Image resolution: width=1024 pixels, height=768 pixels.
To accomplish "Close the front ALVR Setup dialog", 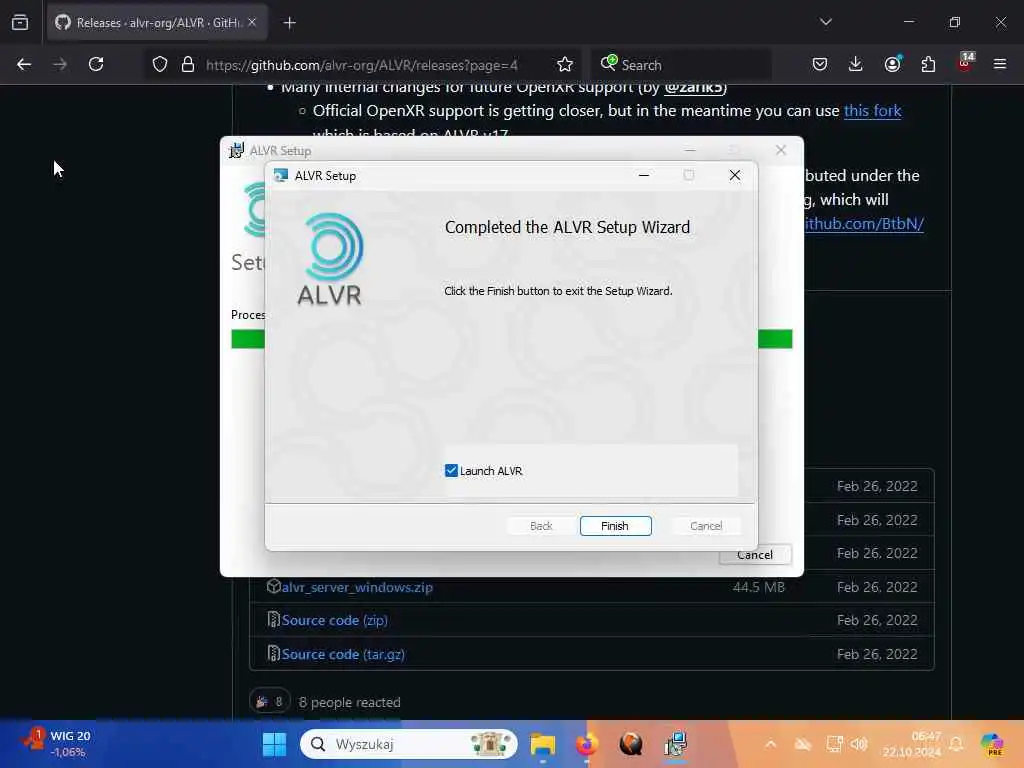I will tap(735, 175).
